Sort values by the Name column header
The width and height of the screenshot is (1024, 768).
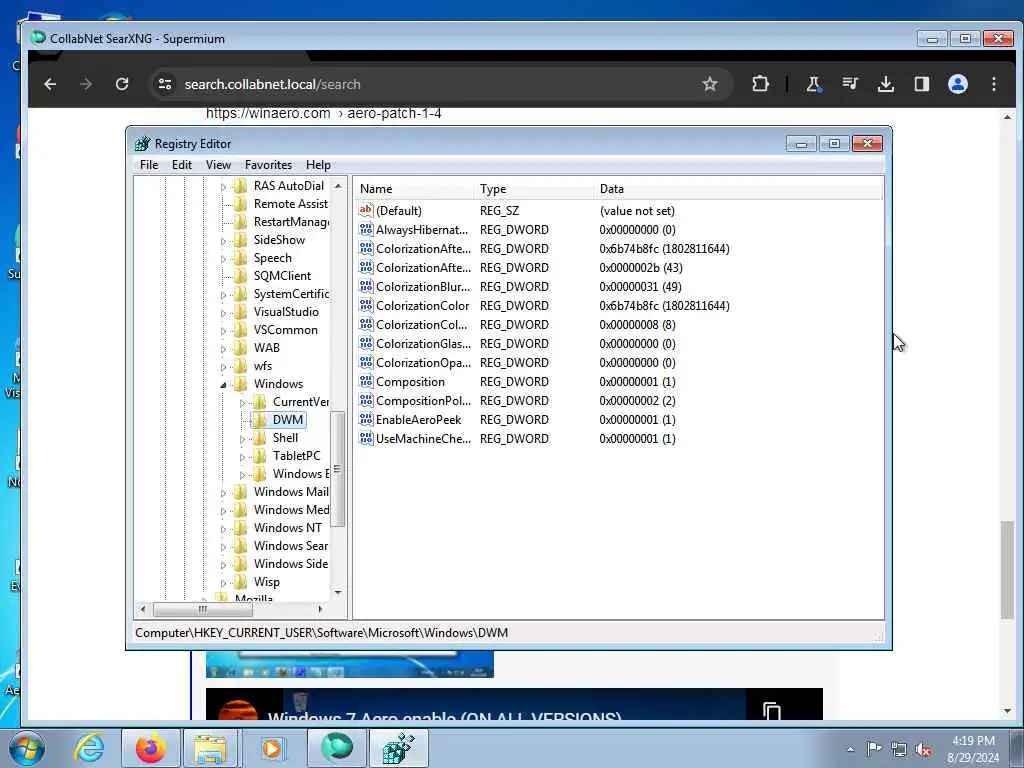414,189
